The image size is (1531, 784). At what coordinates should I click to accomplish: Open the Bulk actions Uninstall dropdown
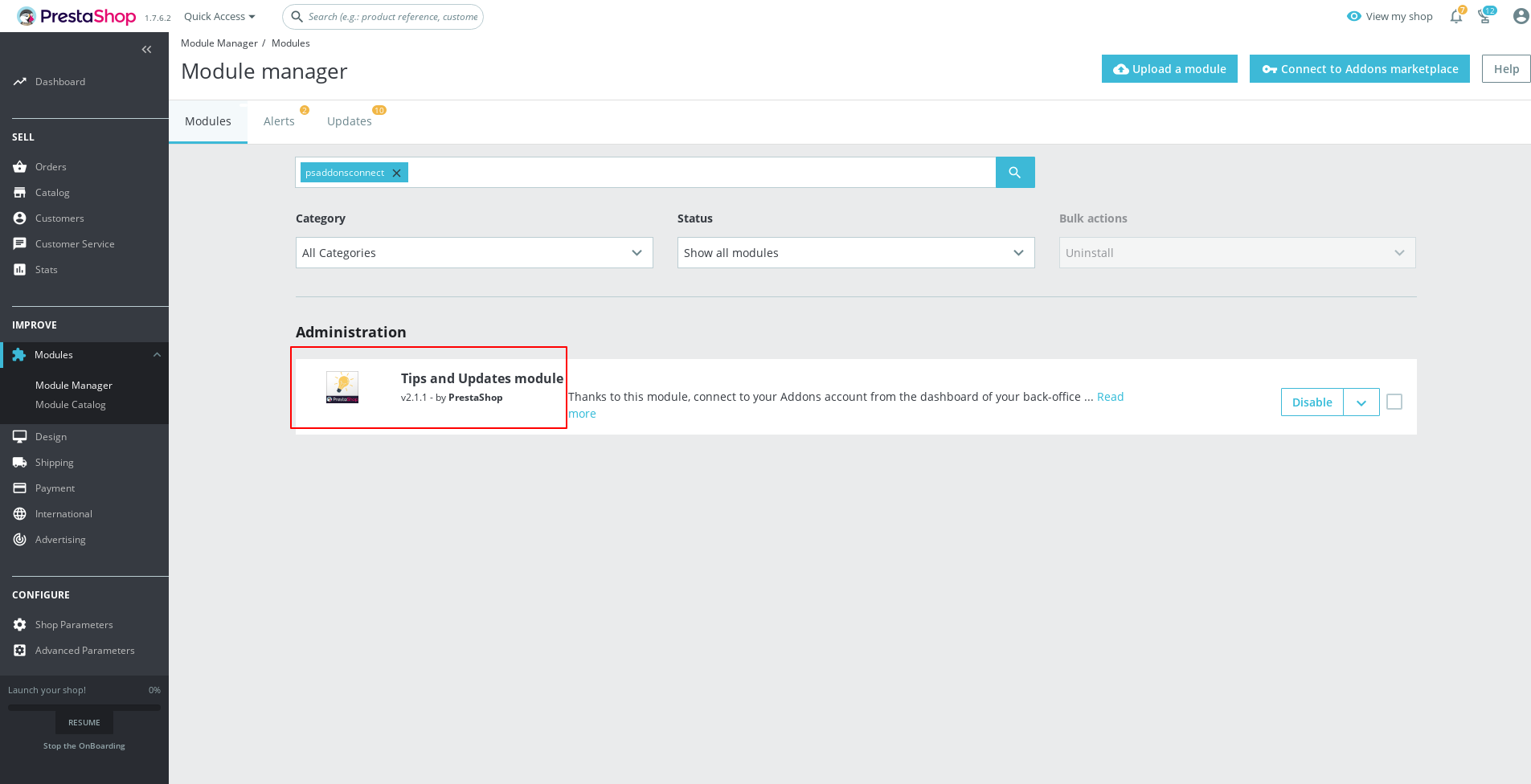click(x=1238, y=253)
